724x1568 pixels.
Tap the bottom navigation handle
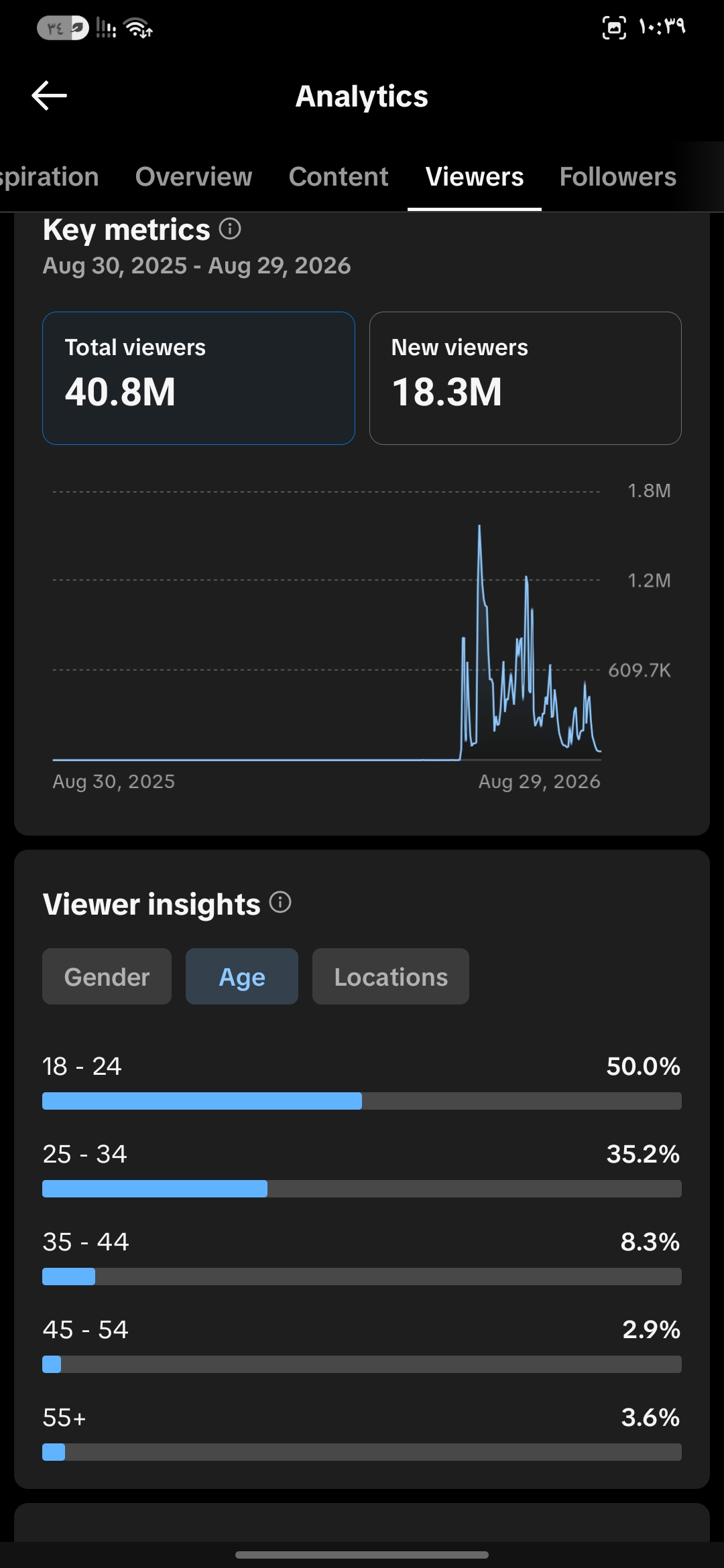point(362,1555)
